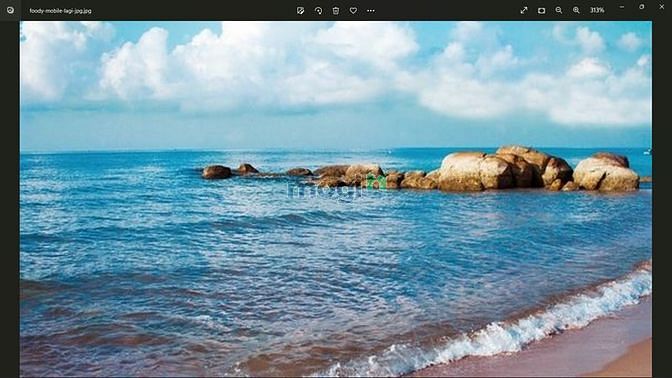Open the Photos app home icon
The width and height of the screenshot is (672, 378).
pos(10,10)
